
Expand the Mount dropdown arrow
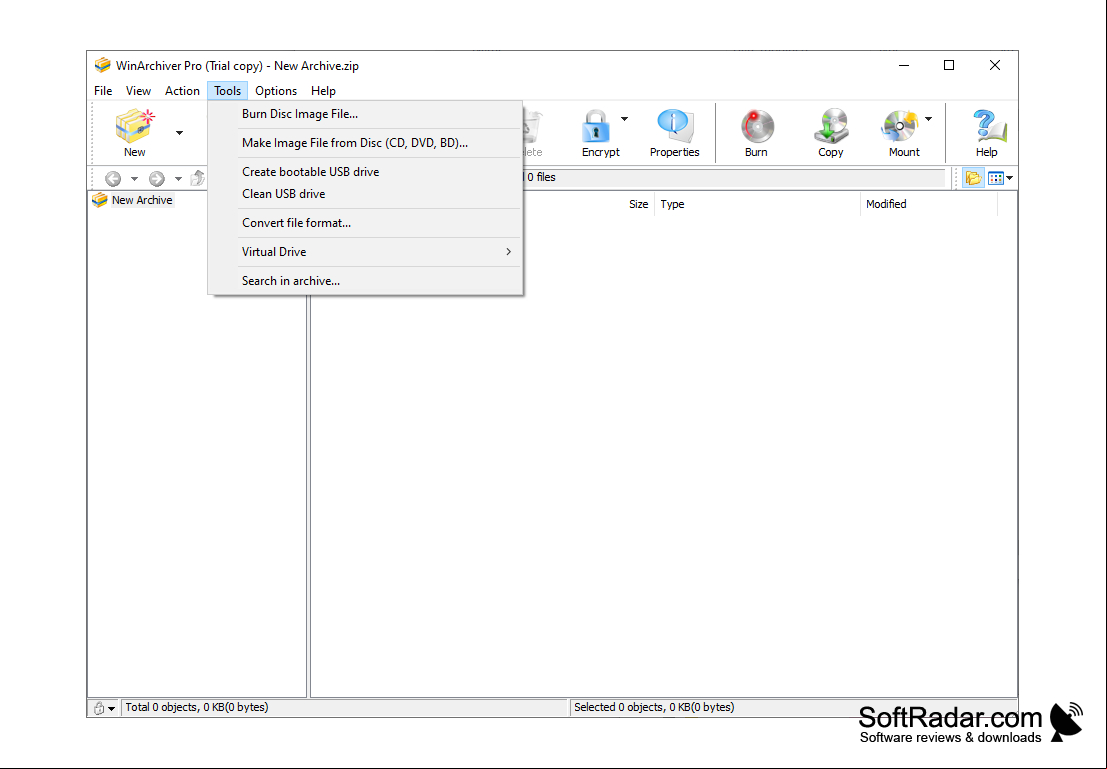928,119
